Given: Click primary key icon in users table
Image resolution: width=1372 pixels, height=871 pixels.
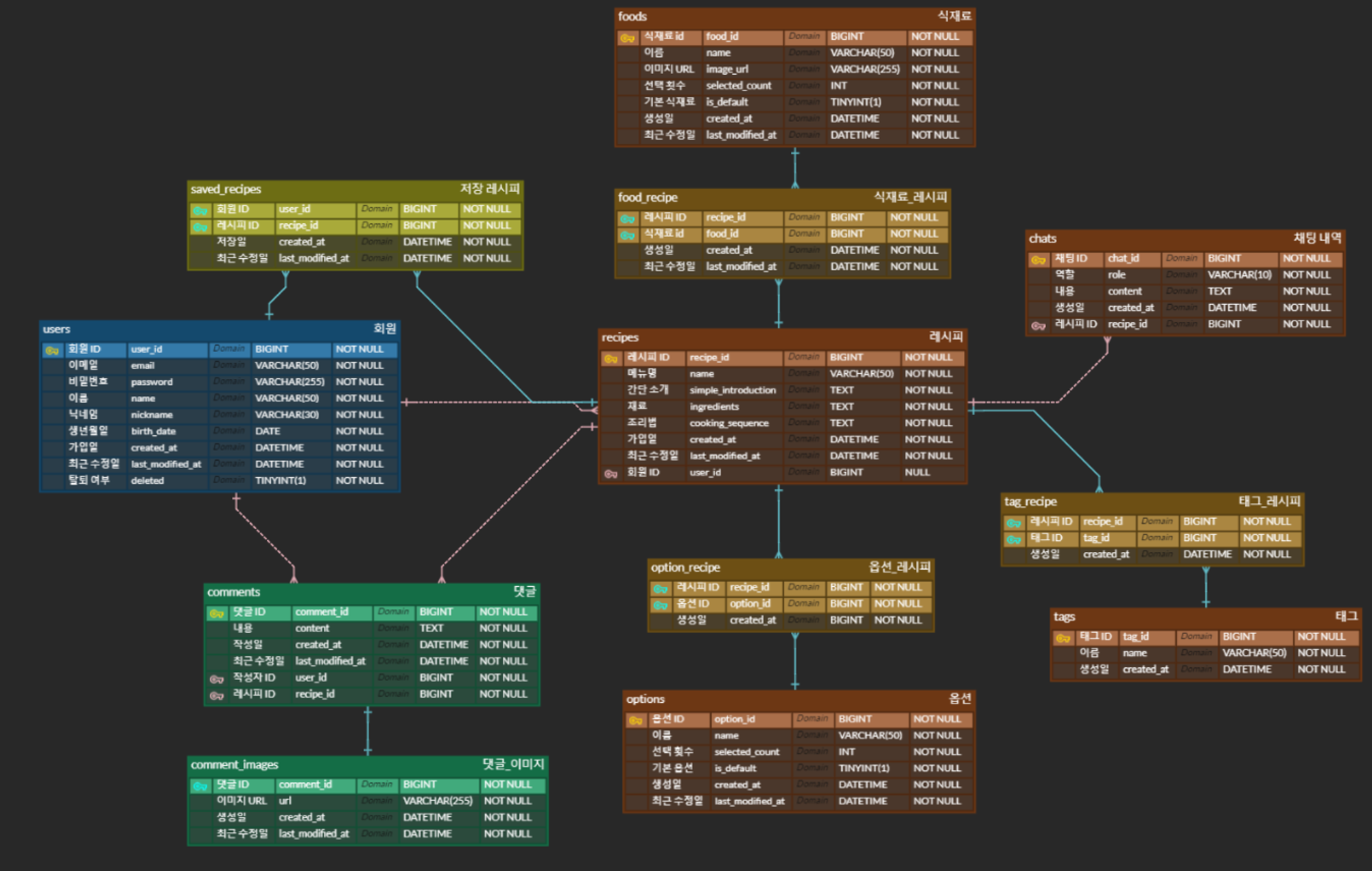Looking at the screenshot, I should (52, 351).
